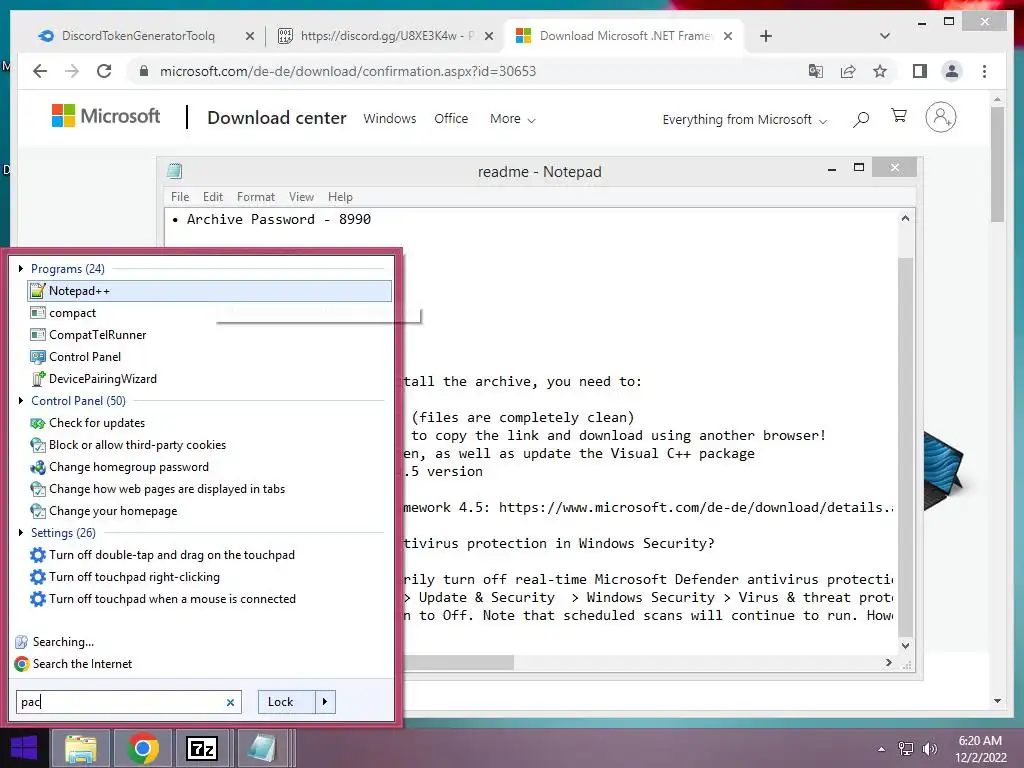
Task: Click the Microsoft sign-in account icon
Action: point(940,118)
